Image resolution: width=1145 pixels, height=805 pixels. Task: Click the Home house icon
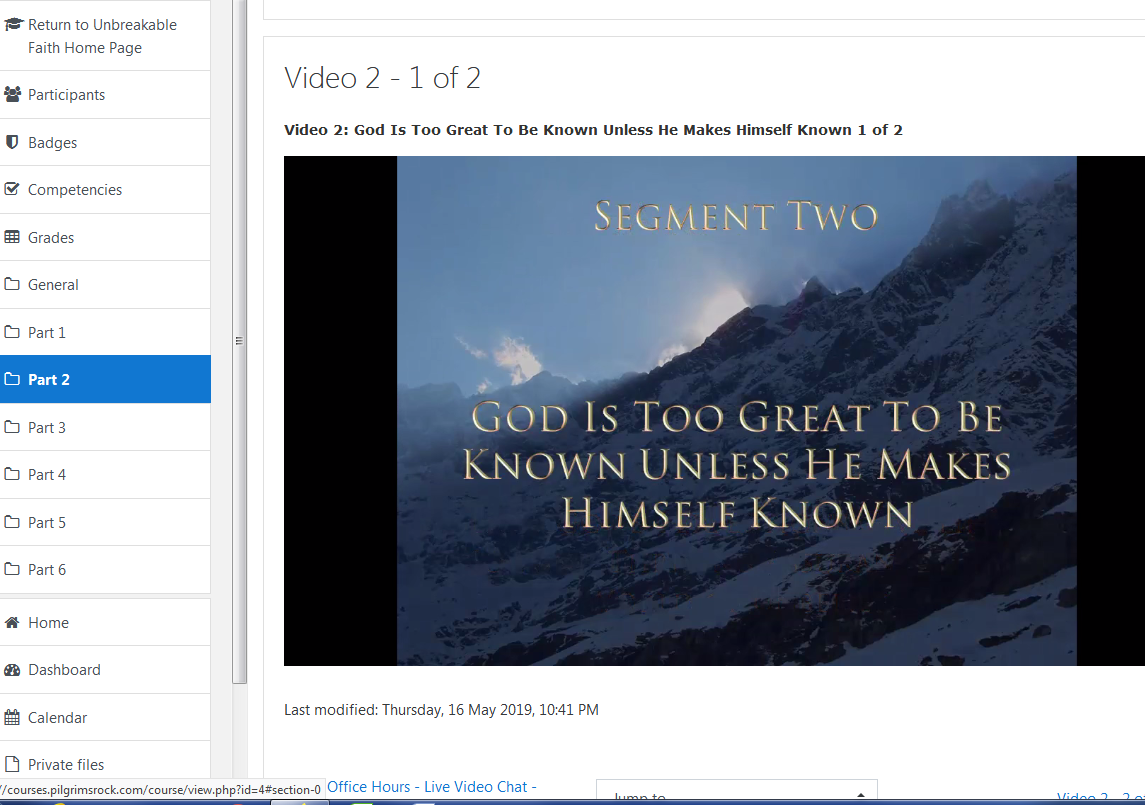coord(13,623)
